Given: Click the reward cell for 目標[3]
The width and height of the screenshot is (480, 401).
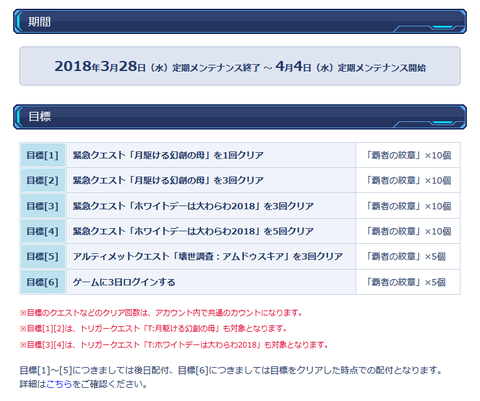Looking at the screenshot, I should tap(408, 206).
